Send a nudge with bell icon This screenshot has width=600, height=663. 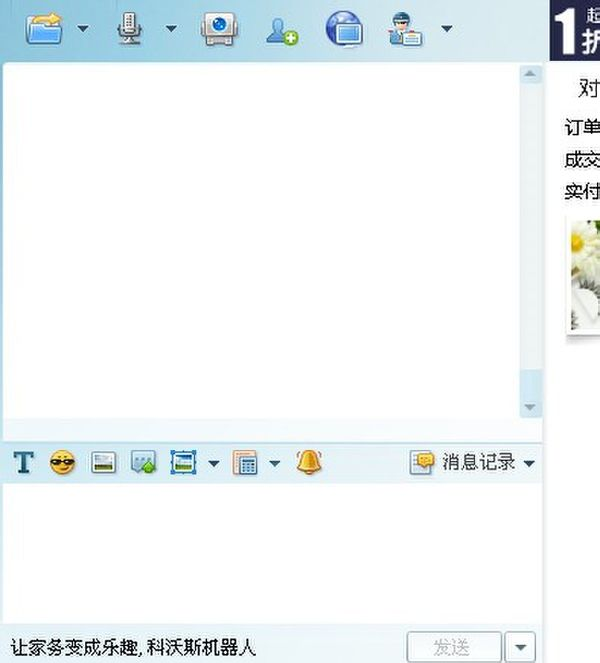(x=309, y=462)
